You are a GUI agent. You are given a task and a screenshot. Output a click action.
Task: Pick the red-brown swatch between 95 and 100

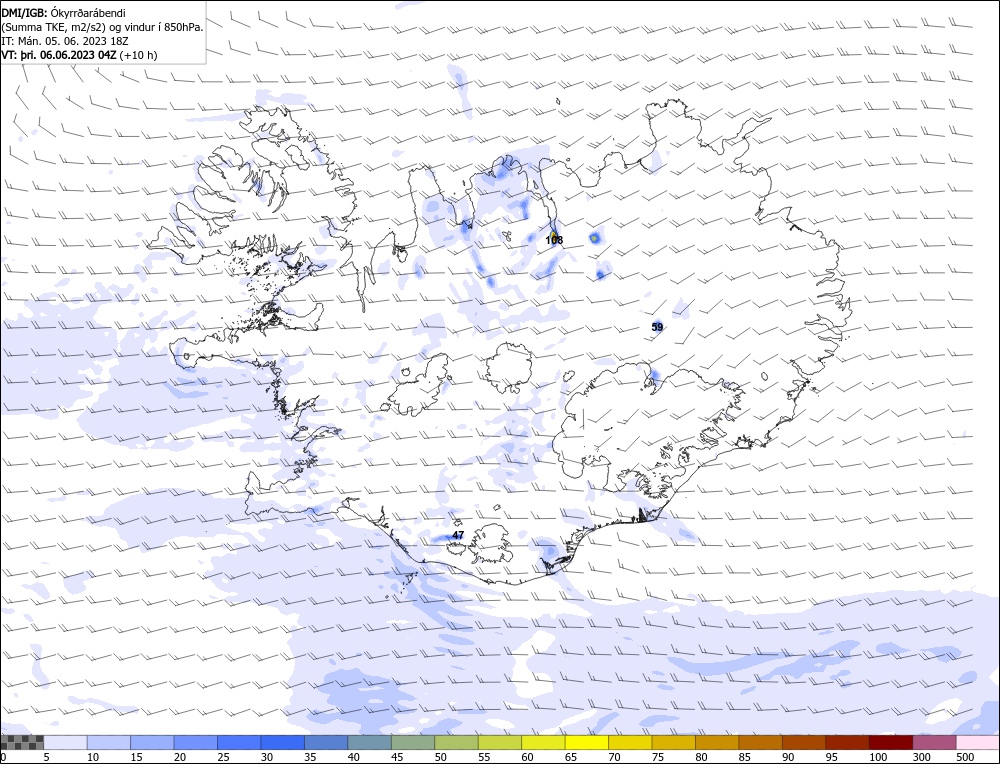(x=847, y=742)
